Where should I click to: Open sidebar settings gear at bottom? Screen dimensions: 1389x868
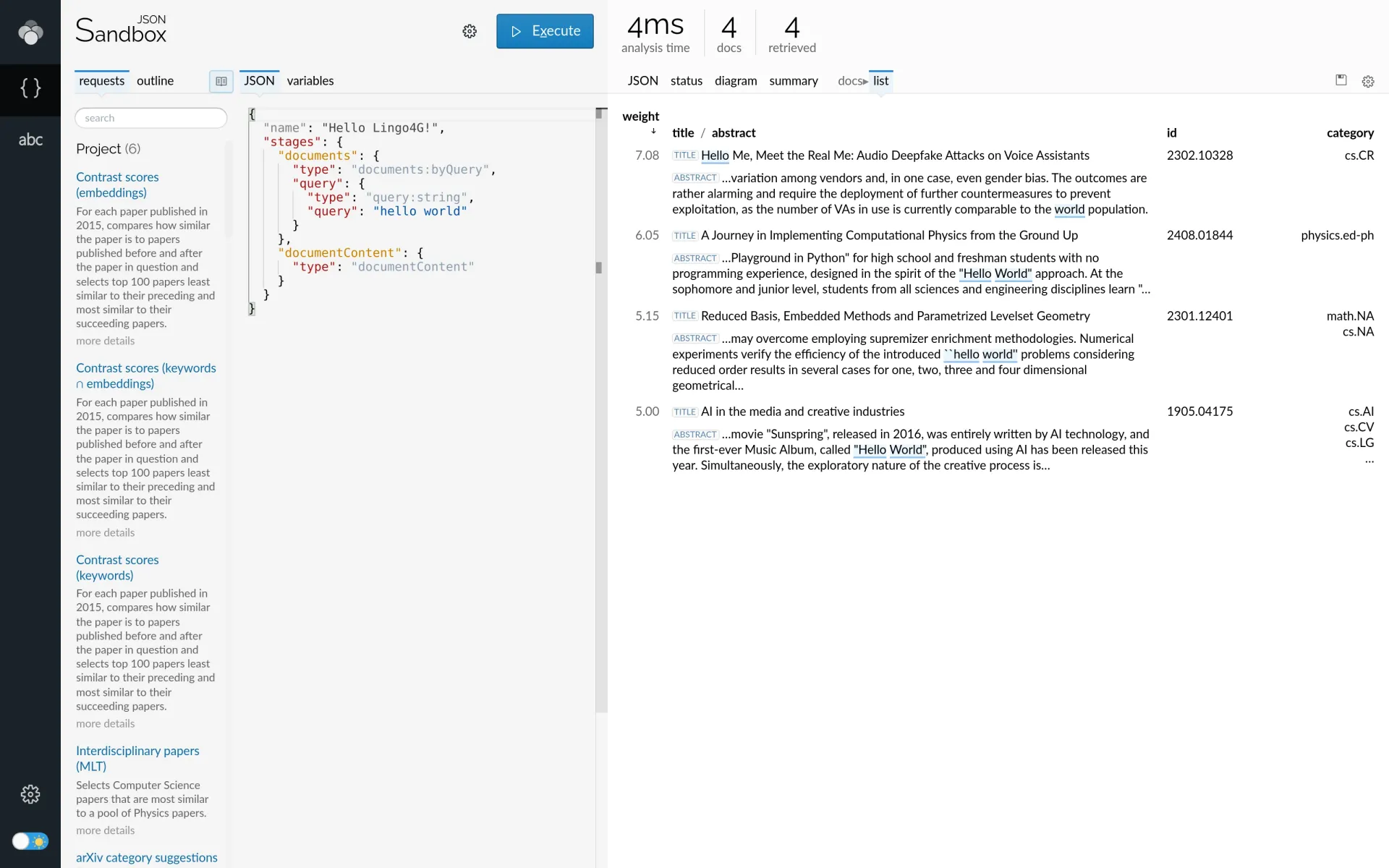[30, 794]
